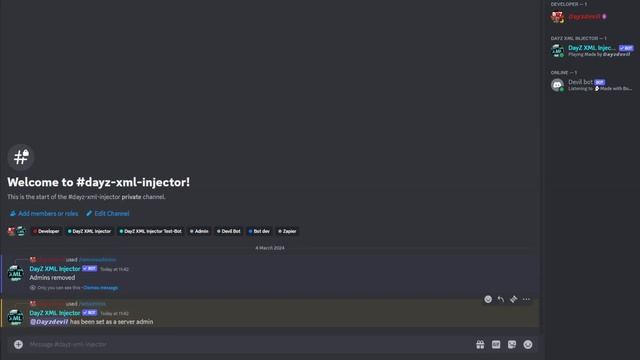Click the Add members or roles link

(44, 213)
